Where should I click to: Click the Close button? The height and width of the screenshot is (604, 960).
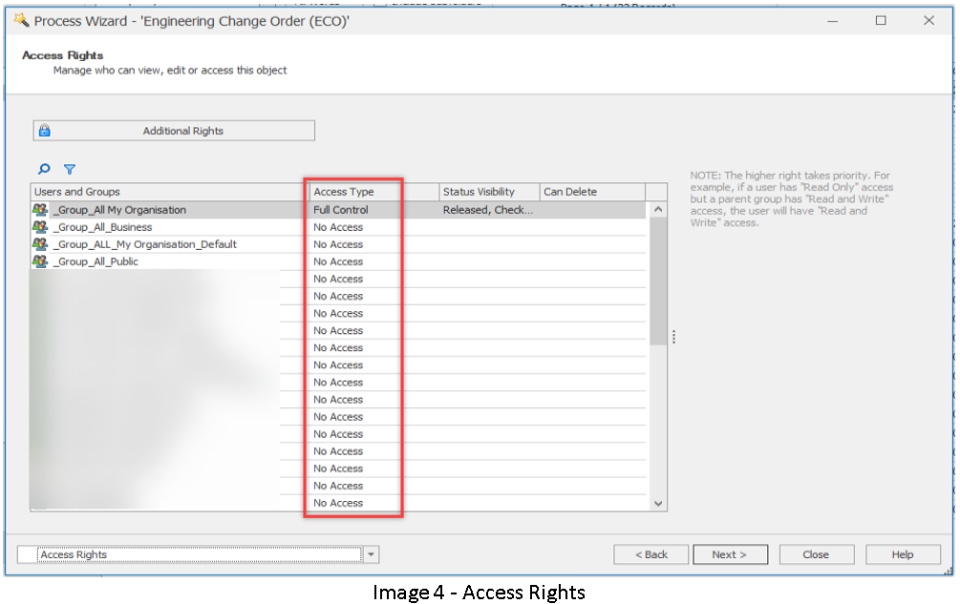pos(816,554)
